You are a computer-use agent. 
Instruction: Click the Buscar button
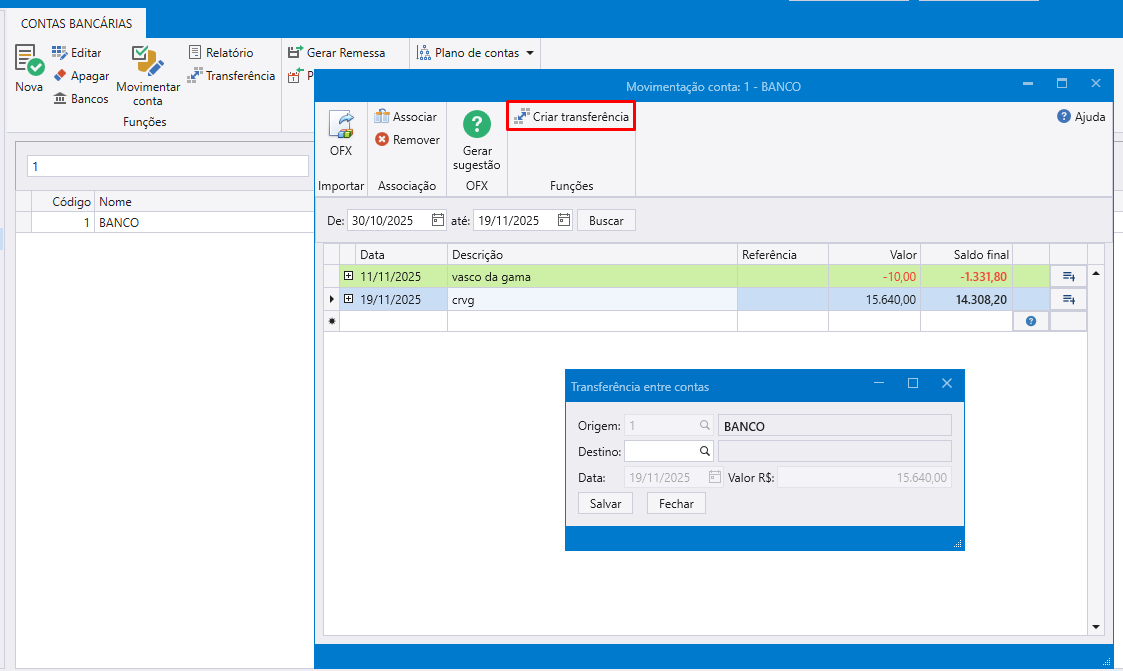(x=606, y=220)
